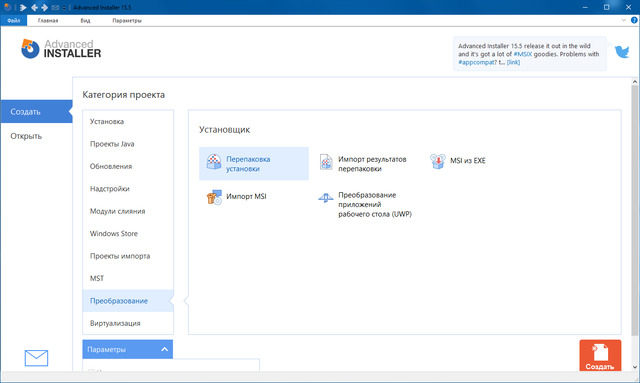Screen dimensions: 640x383
Task: Switch to the Вид ribbon tab
Action: [85, 20]
